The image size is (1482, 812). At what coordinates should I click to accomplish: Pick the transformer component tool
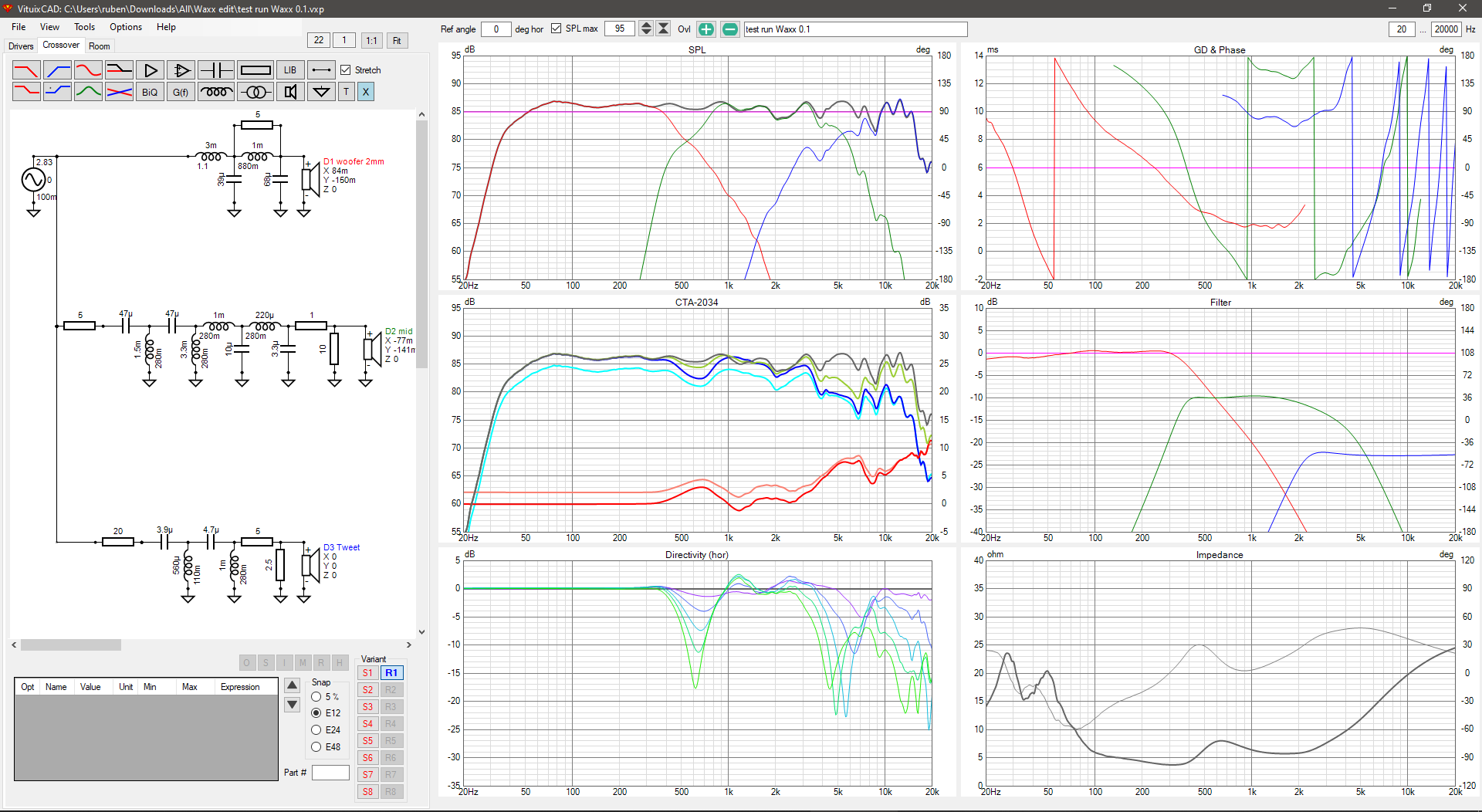255,92
